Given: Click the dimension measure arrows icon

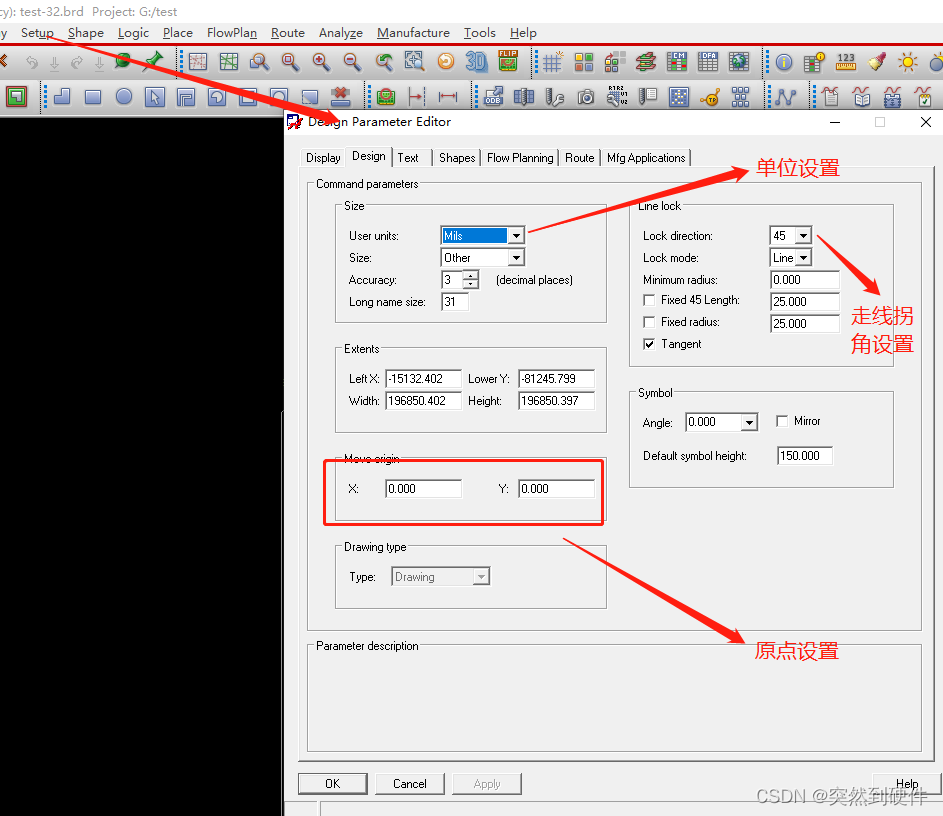Looking at the screenshot, I should pos(447,96).
